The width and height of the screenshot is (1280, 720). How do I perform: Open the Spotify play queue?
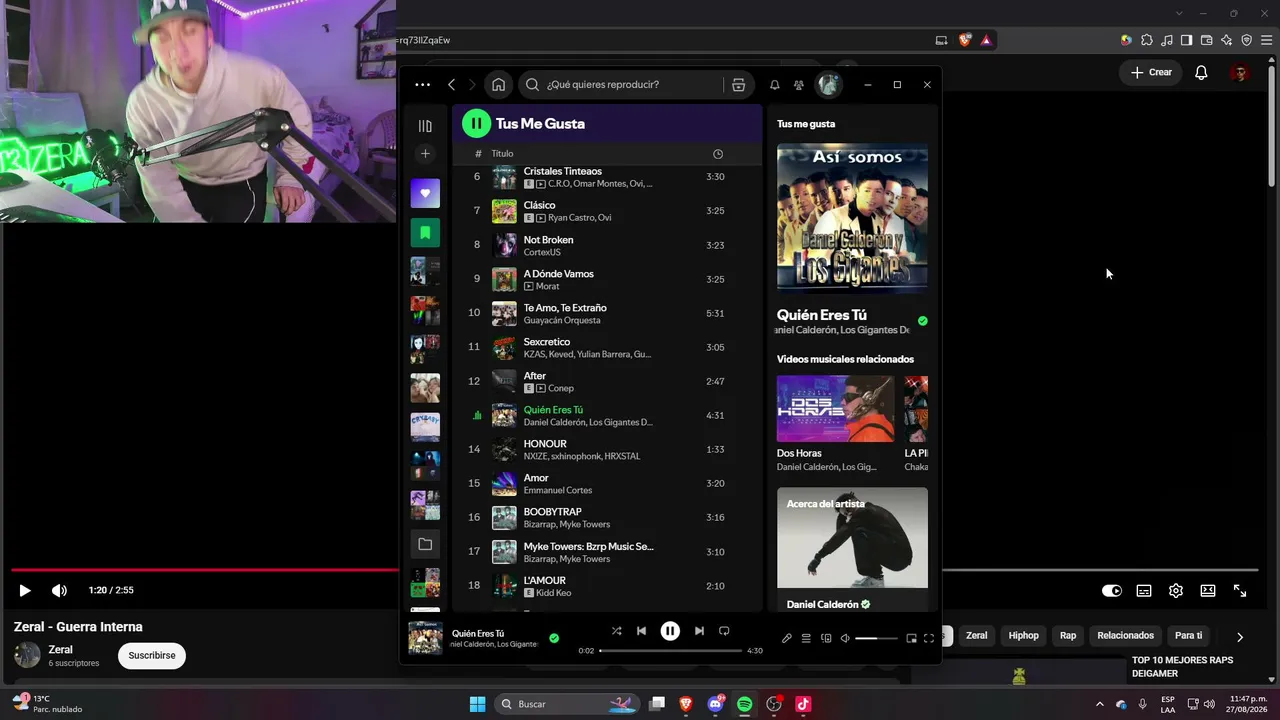[806, 638]
